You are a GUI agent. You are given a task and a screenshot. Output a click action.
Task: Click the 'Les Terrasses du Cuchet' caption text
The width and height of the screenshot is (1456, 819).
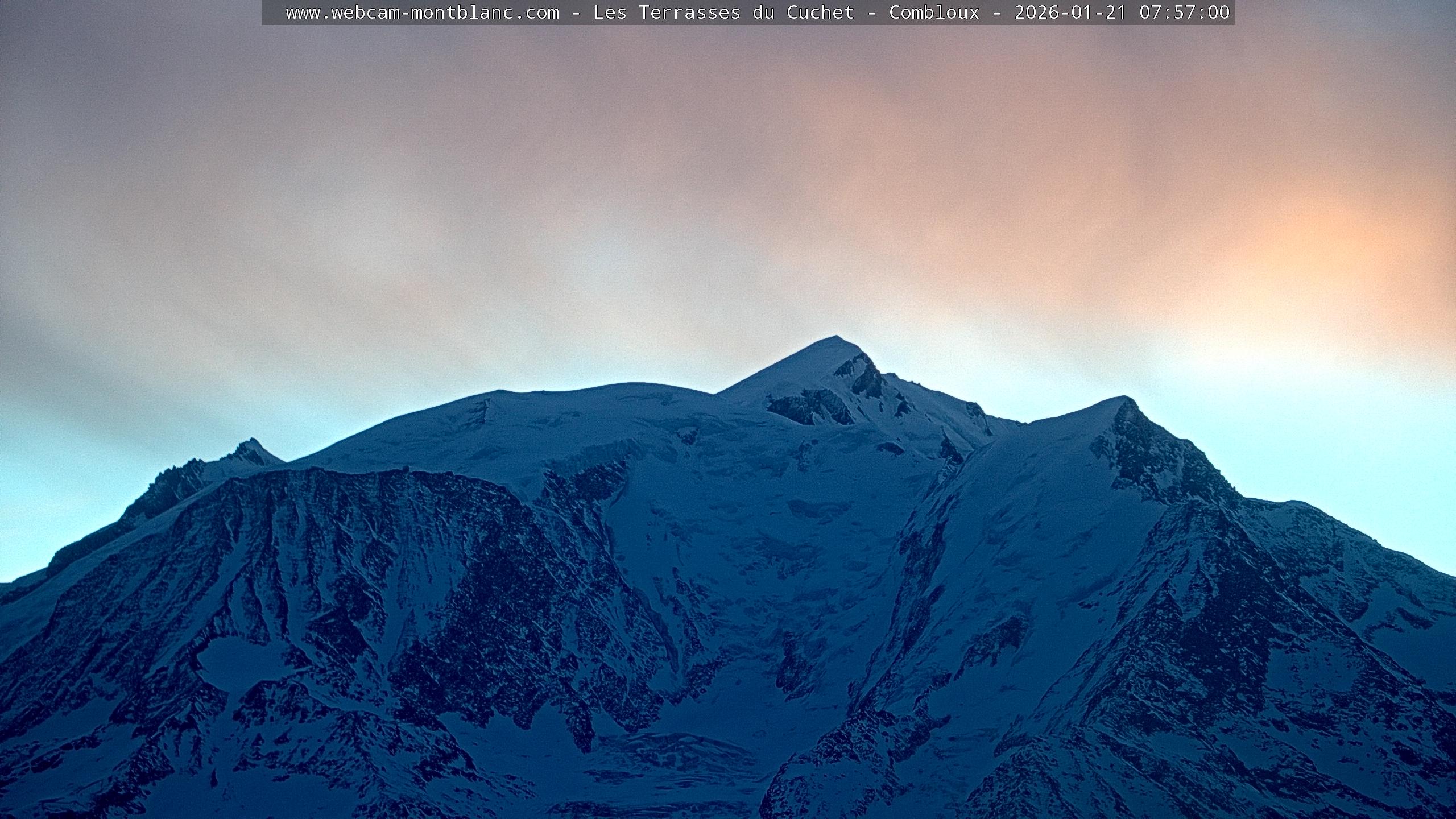coord(723,13)
